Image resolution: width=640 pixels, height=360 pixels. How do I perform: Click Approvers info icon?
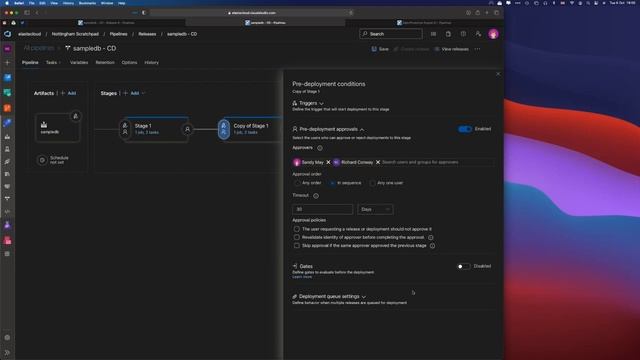click(x=320, y=148)
